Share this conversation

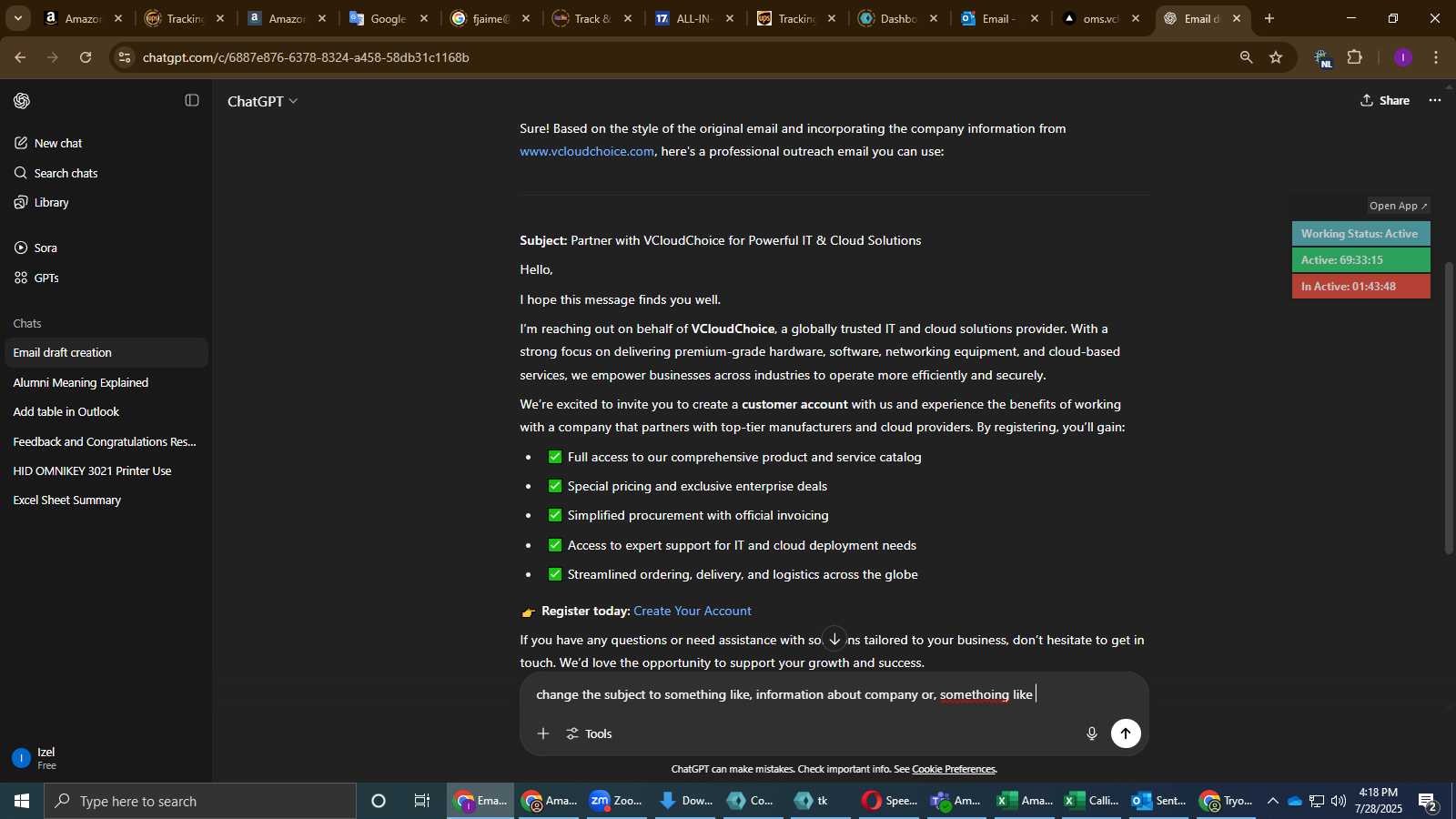coord(1385,101)
